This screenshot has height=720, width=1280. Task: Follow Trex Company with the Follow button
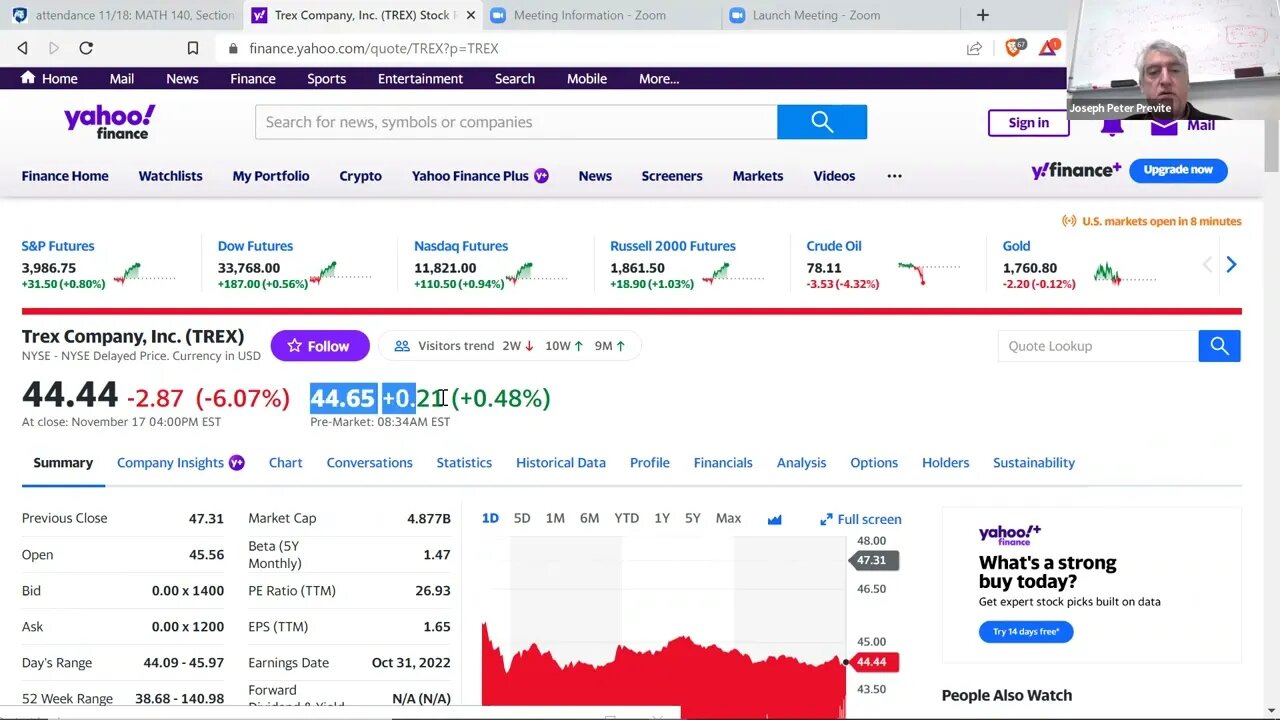tap(320, 346)
